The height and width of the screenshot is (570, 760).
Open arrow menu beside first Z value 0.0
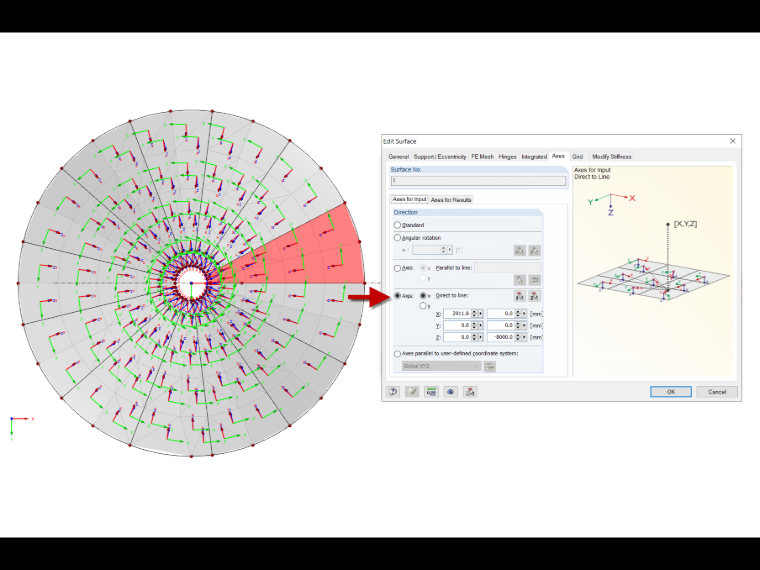point(481,337)
